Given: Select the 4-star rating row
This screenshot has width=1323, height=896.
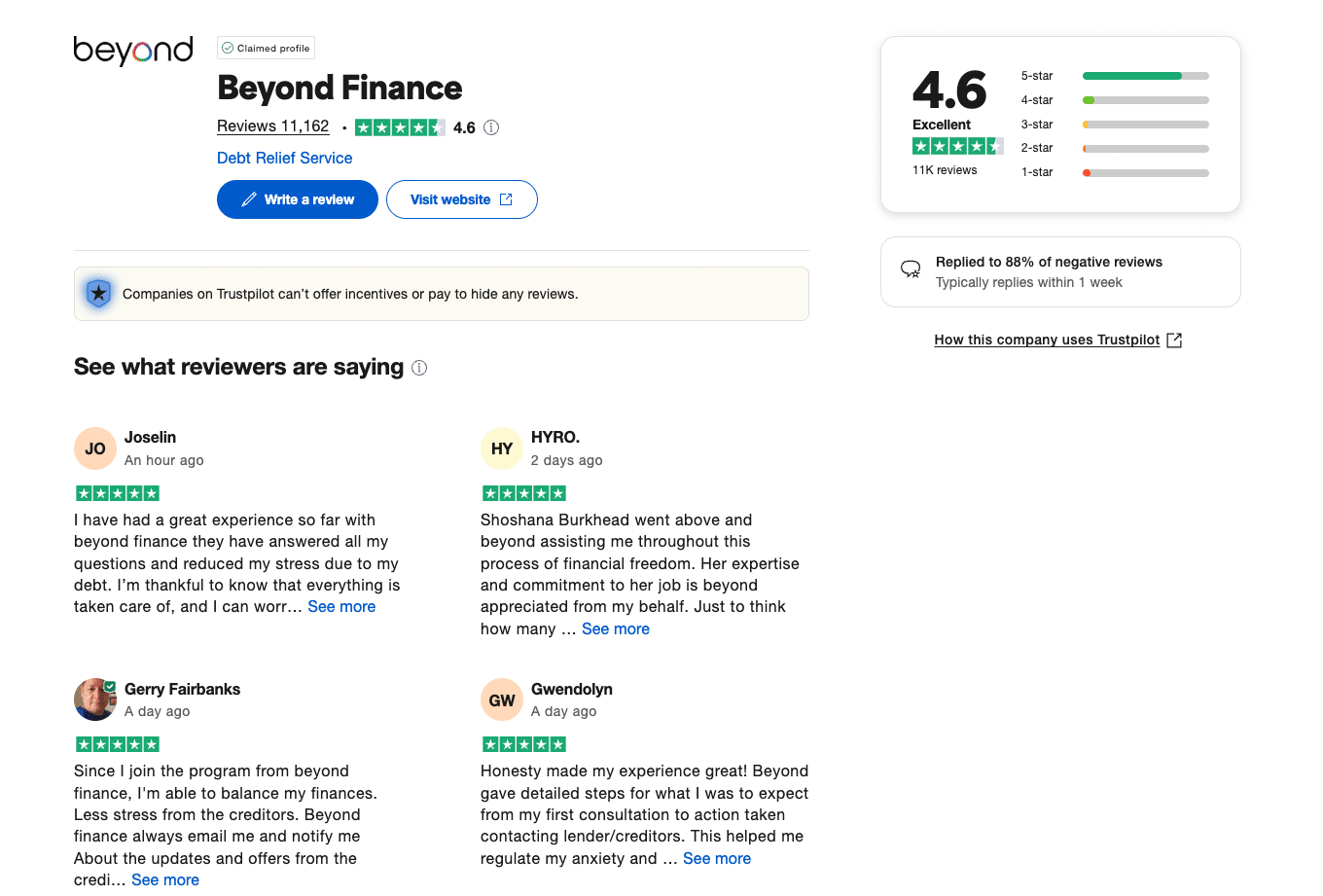Looking at the screenshot, I should click(1115, 100).
